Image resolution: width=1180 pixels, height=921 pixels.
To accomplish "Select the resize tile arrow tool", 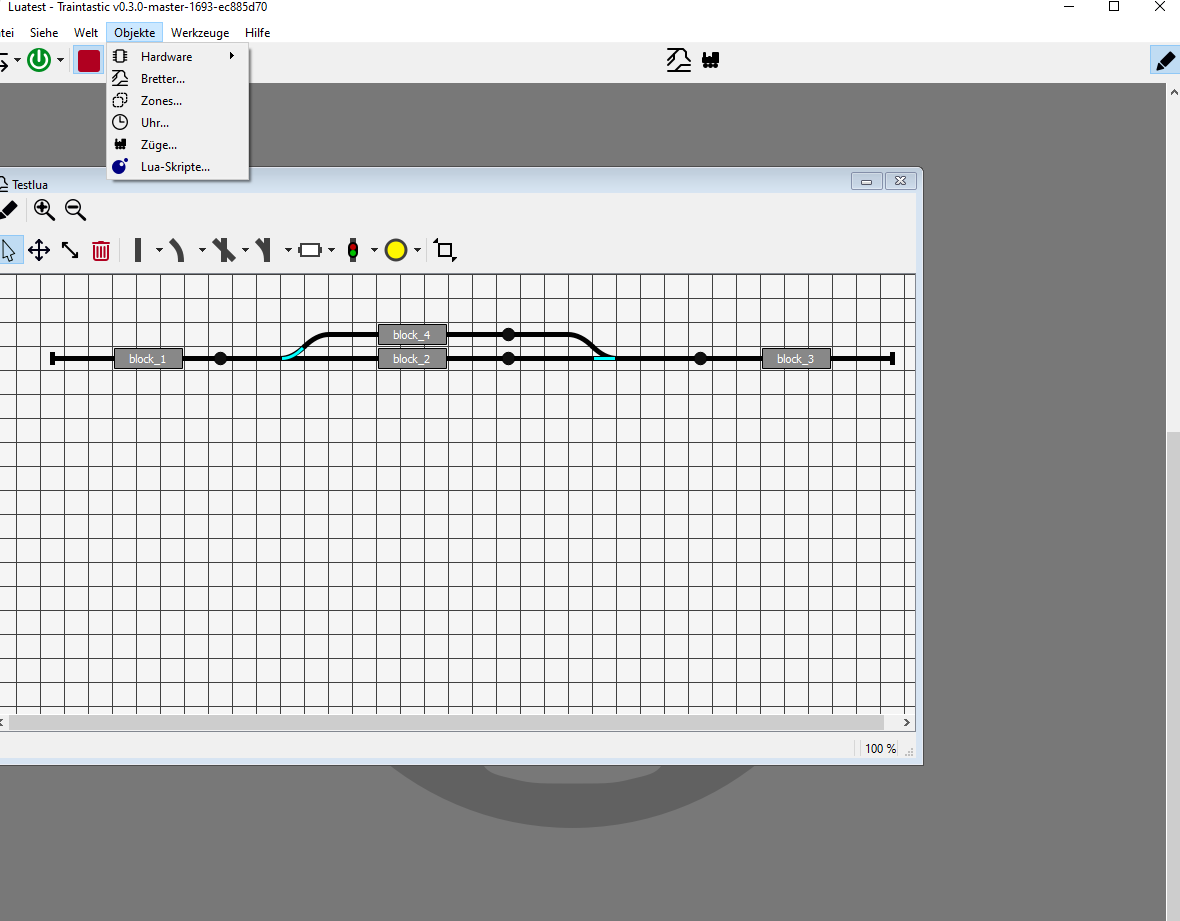I will coord(70,250).
